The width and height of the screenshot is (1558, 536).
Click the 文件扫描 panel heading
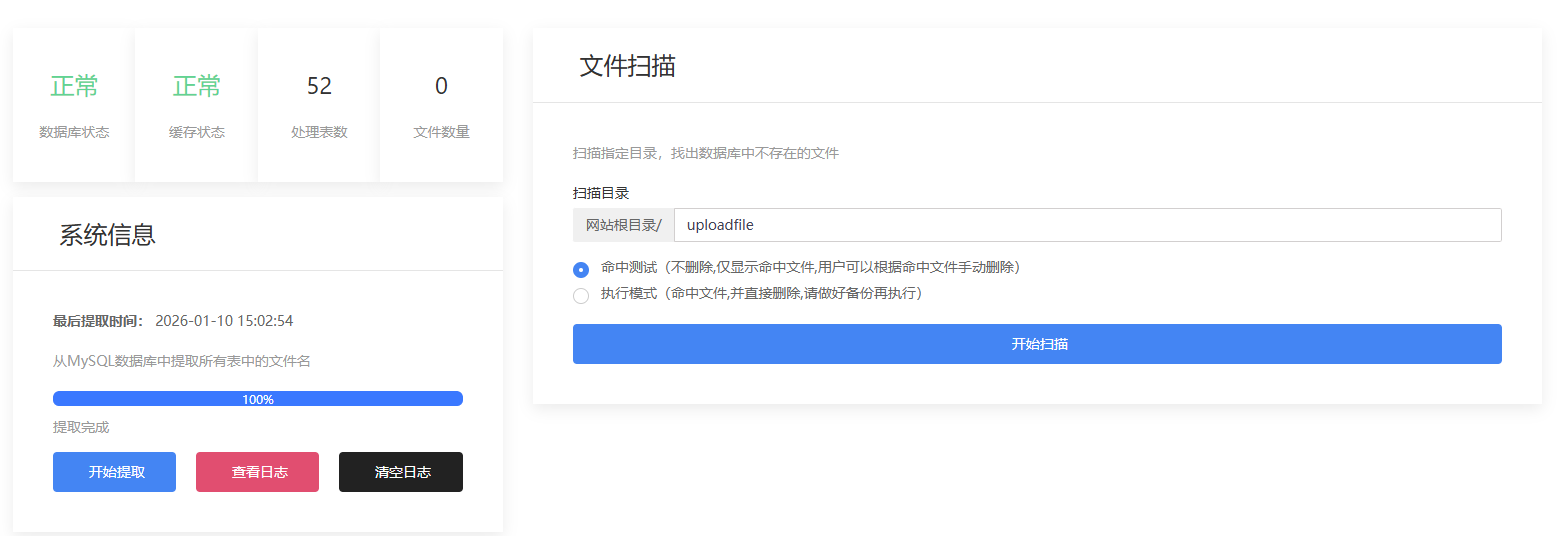(627, 66)
